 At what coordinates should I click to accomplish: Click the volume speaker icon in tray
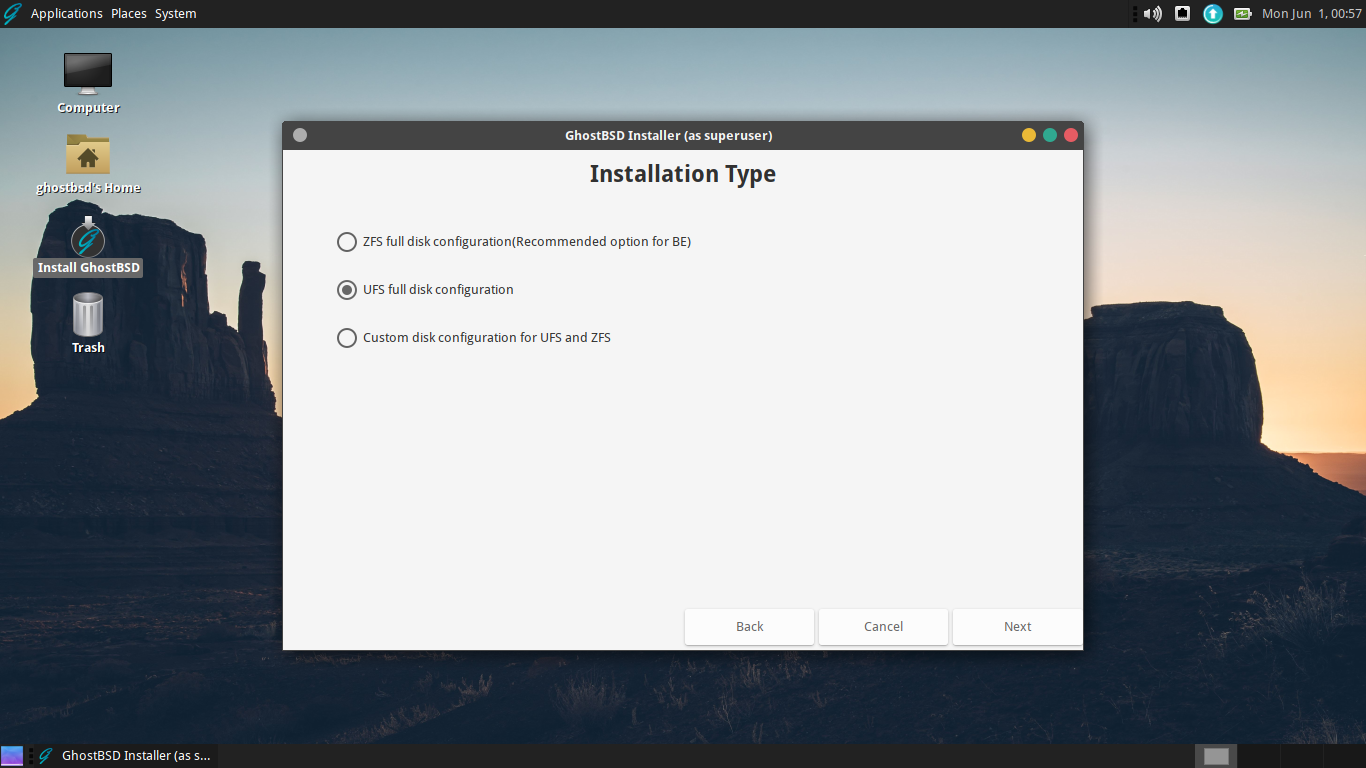click(1152, 14)
